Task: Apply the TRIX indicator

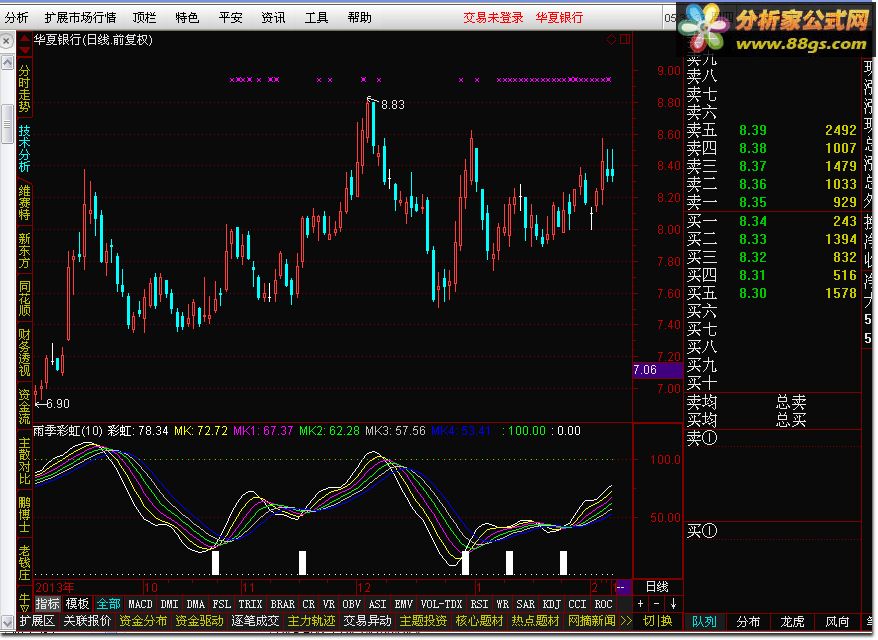Action: tap(250, 604)
